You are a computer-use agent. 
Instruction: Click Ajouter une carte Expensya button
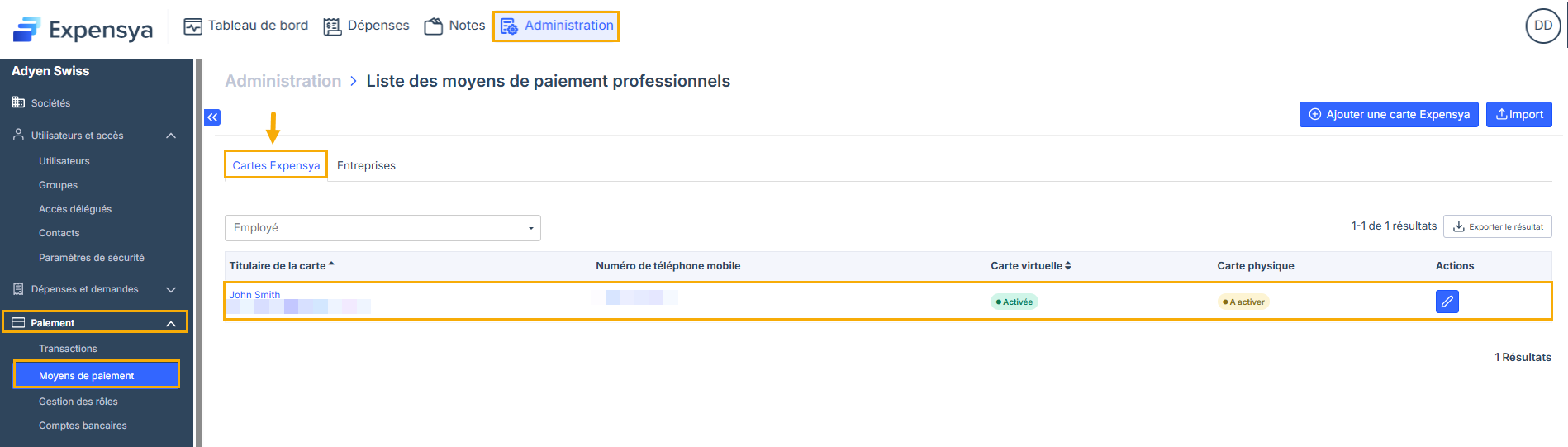pyautogui.click(x=1388, y=114)
